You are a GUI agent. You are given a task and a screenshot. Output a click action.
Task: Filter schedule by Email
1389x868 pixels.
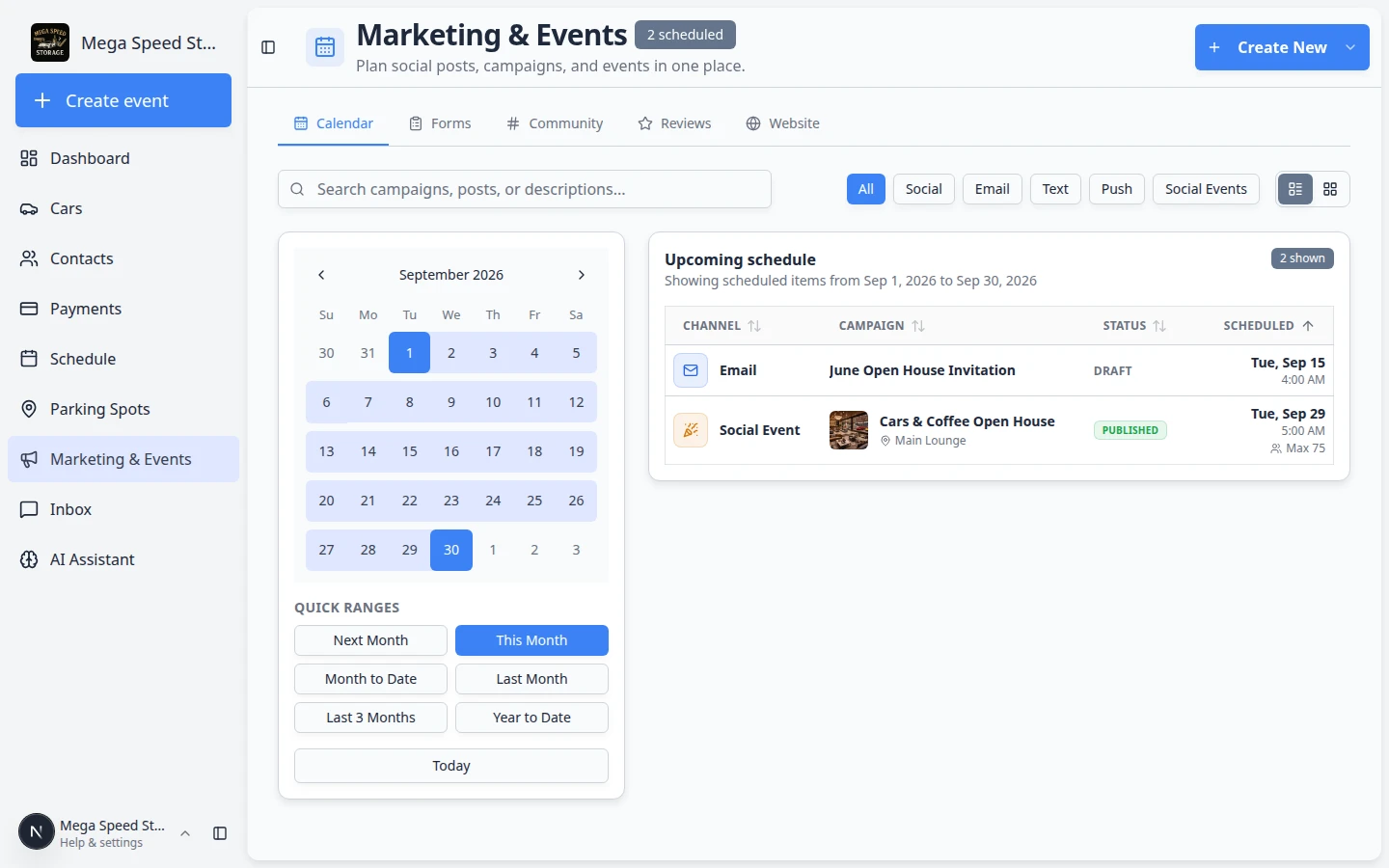click(x=993, y=189)
